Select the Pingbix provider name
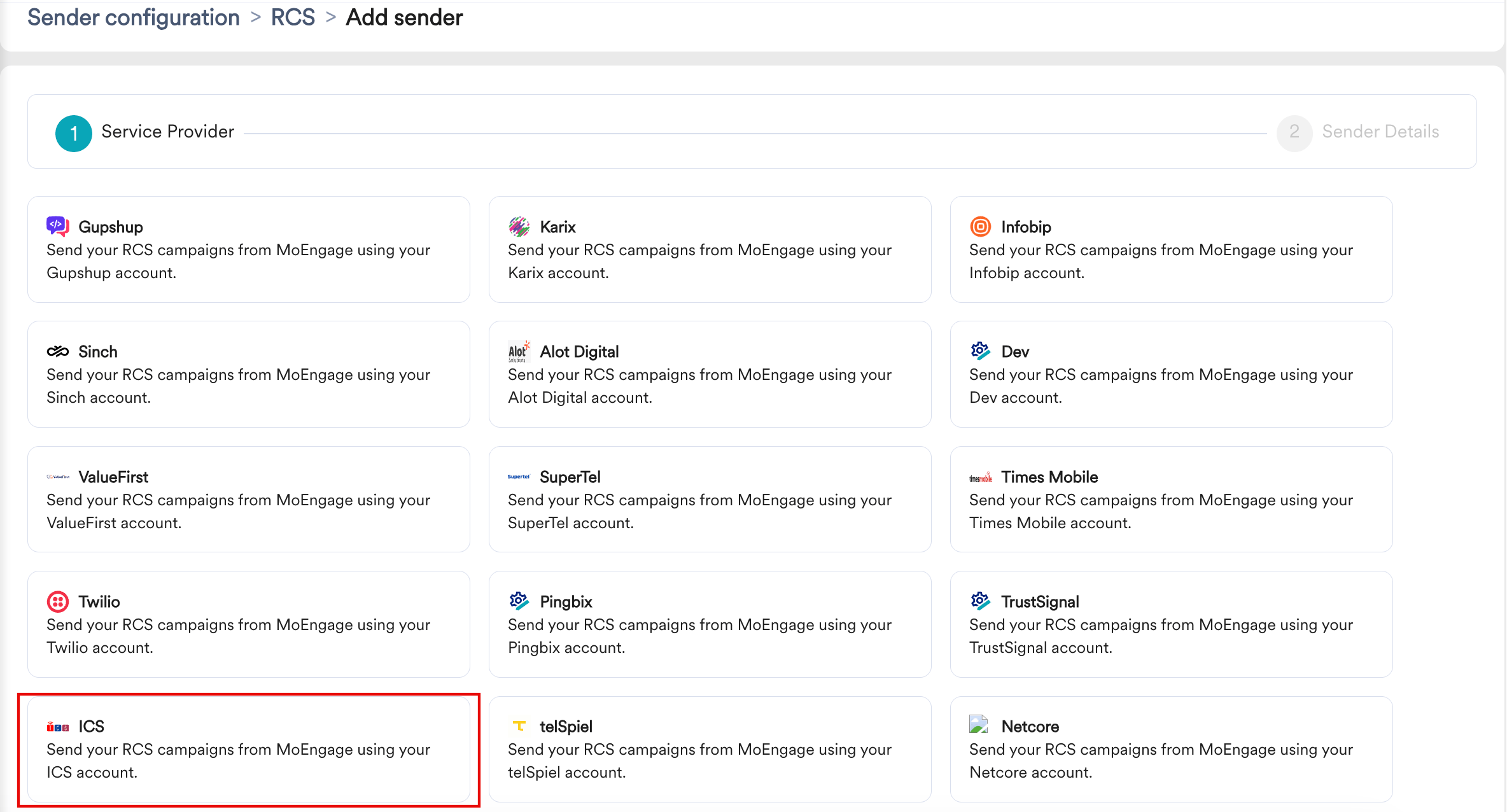This screenshot has width=1507, height=812. point(566,601)
